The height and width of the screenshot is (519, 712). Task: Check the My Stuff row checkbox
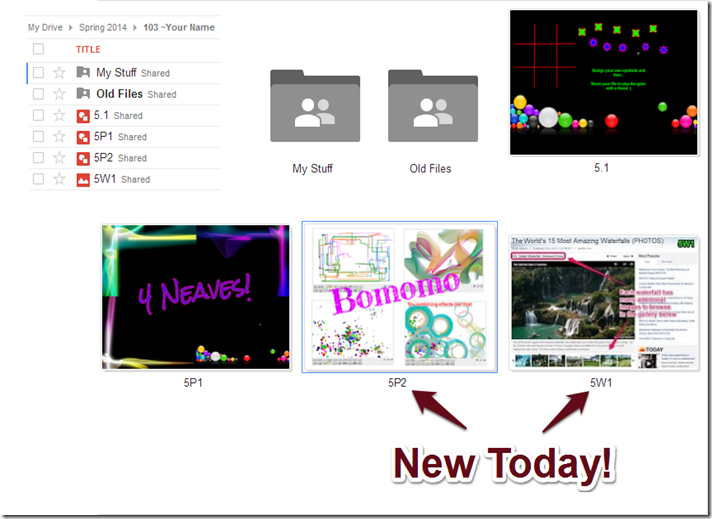pyautogui.click(x=39, y=73)
